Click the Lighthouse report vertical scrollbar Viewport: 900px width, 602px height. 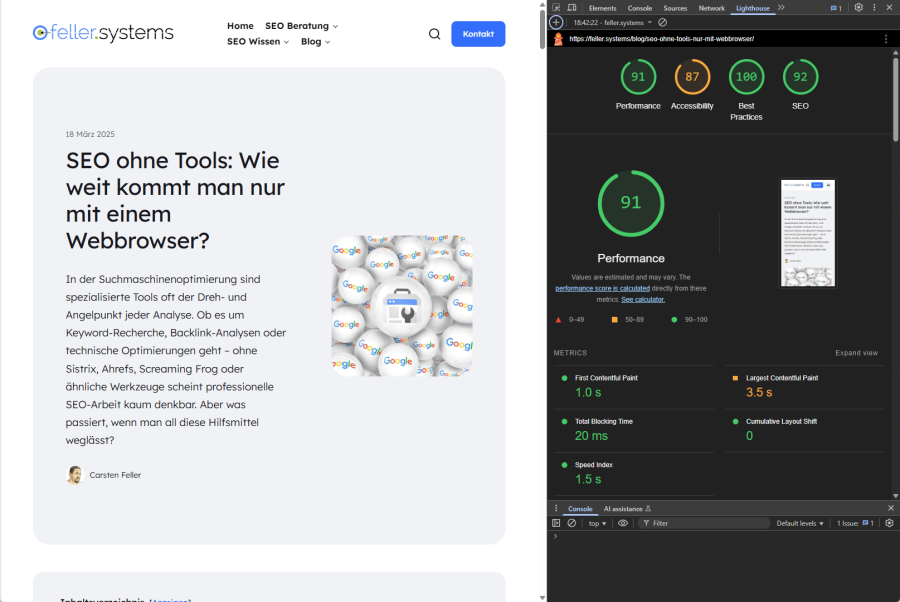click(895, 99)
